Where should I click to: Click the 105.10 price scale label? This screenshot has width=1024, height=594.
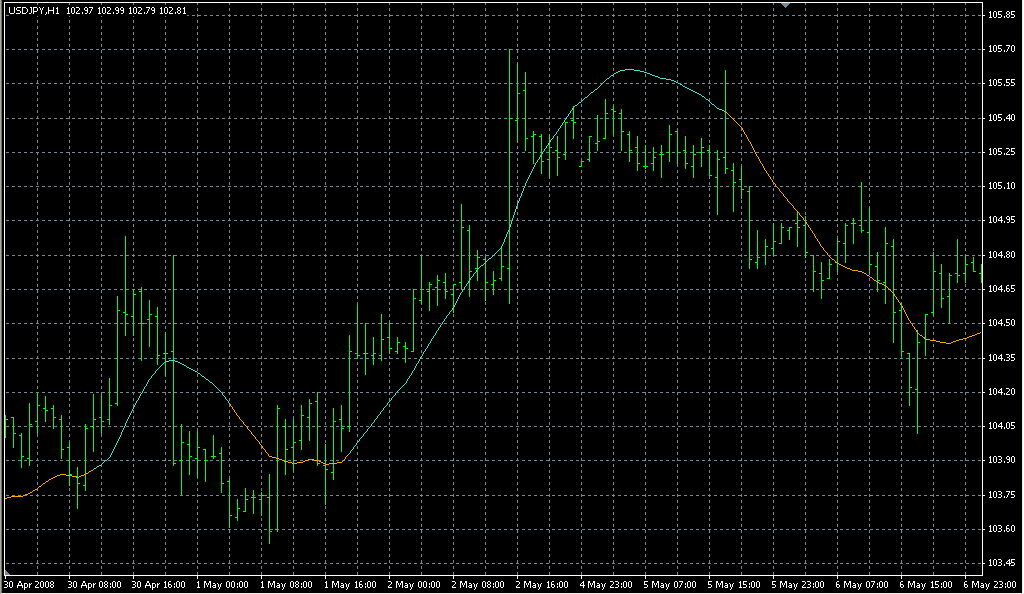1001,186
